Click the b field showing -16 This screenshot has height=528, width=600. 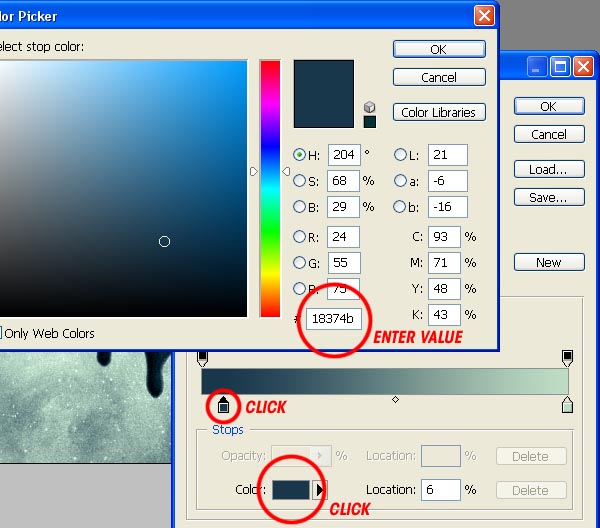448,207
